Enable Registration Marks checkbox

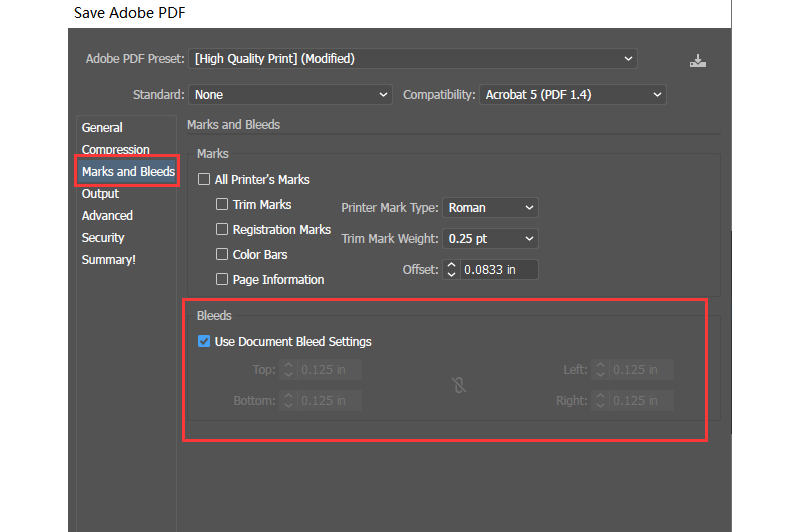click(222, 229)
